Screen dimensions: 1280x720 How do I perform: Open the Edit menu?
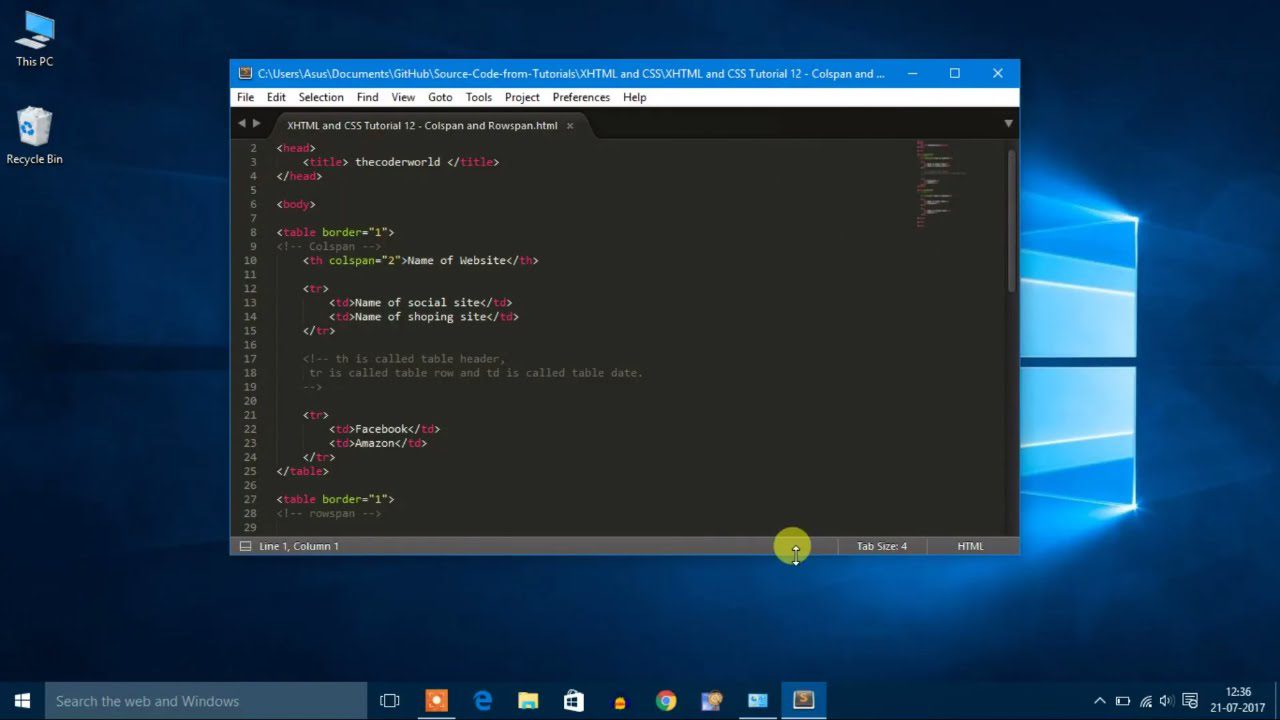(276, 97)
